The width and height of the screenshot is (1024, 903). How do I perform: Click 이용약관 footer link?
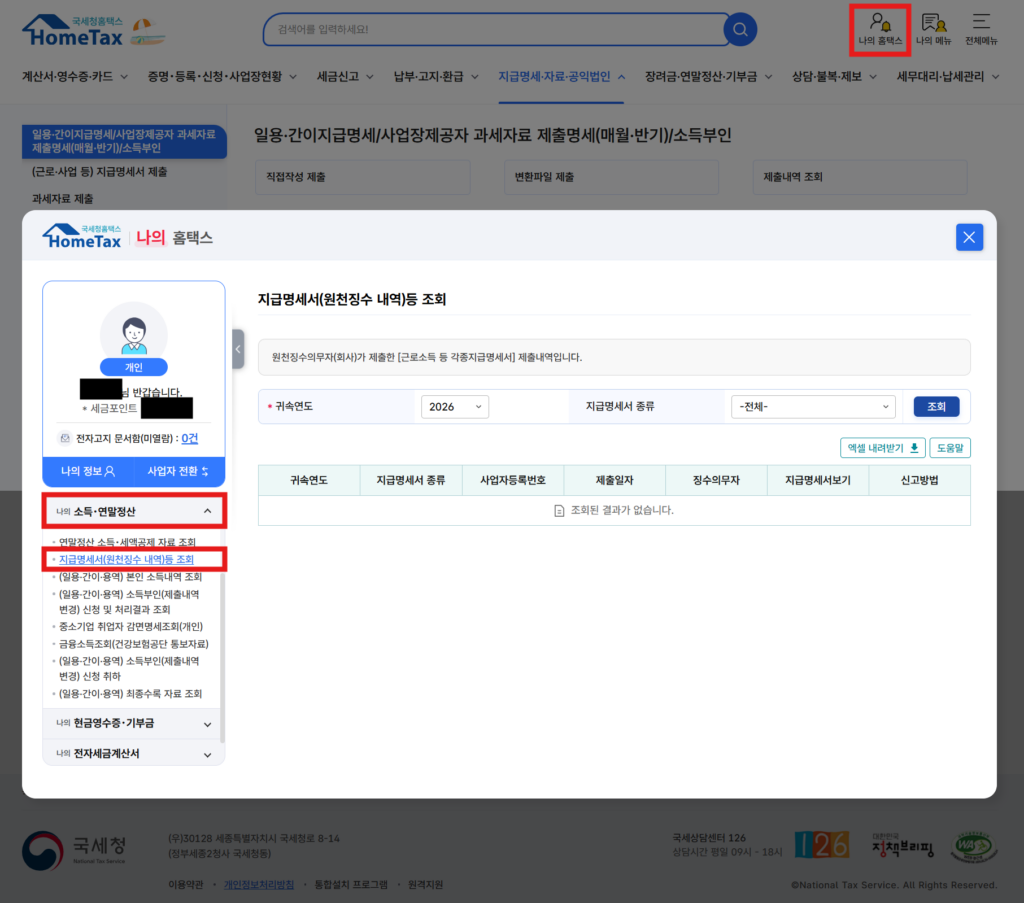click(x=185, y=885)
